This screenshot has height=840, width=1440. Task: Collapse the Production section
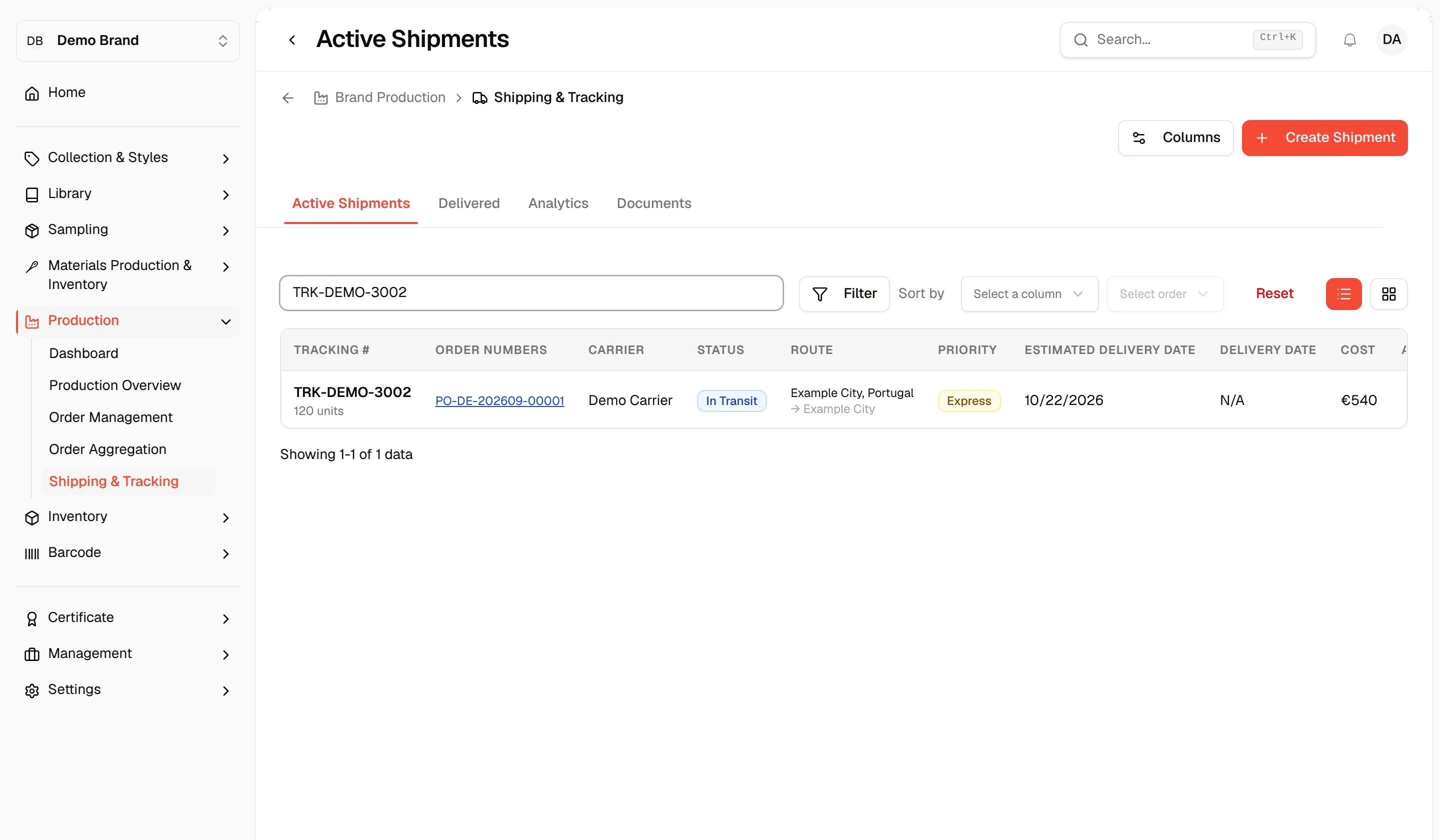pyautogui.click(x=127, y=321)
